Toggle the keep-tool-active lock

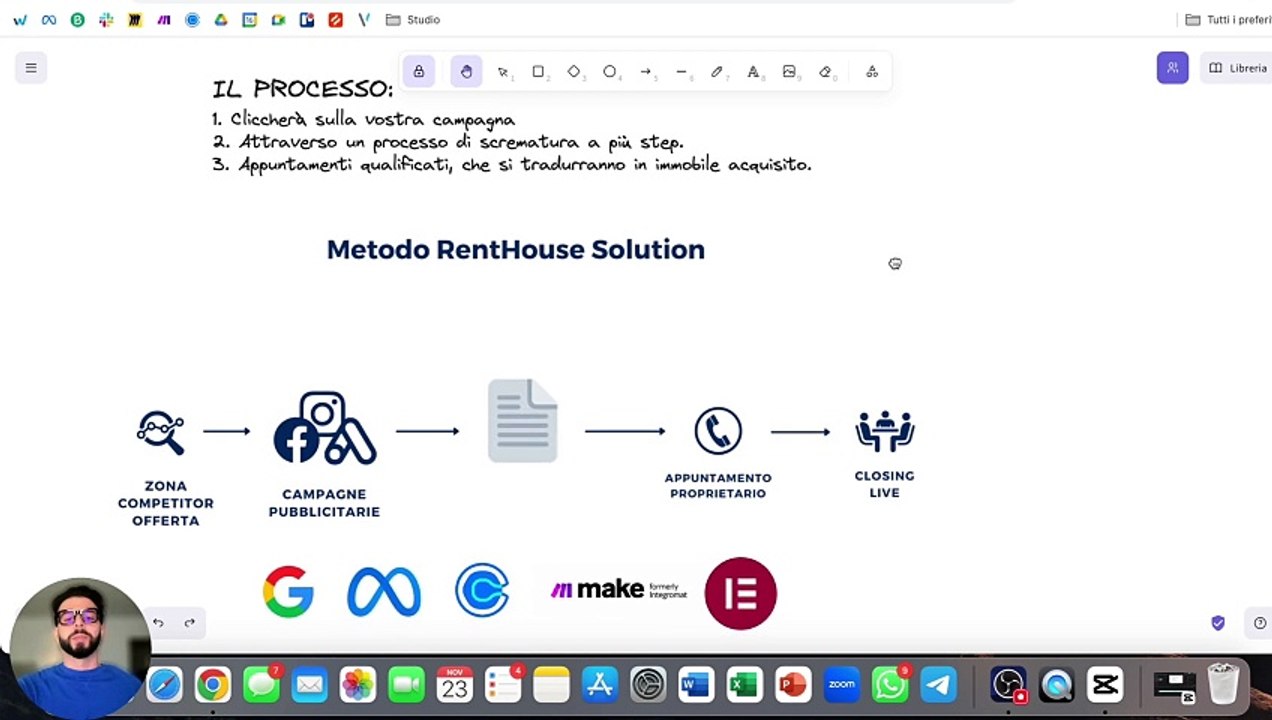(419, 71)
